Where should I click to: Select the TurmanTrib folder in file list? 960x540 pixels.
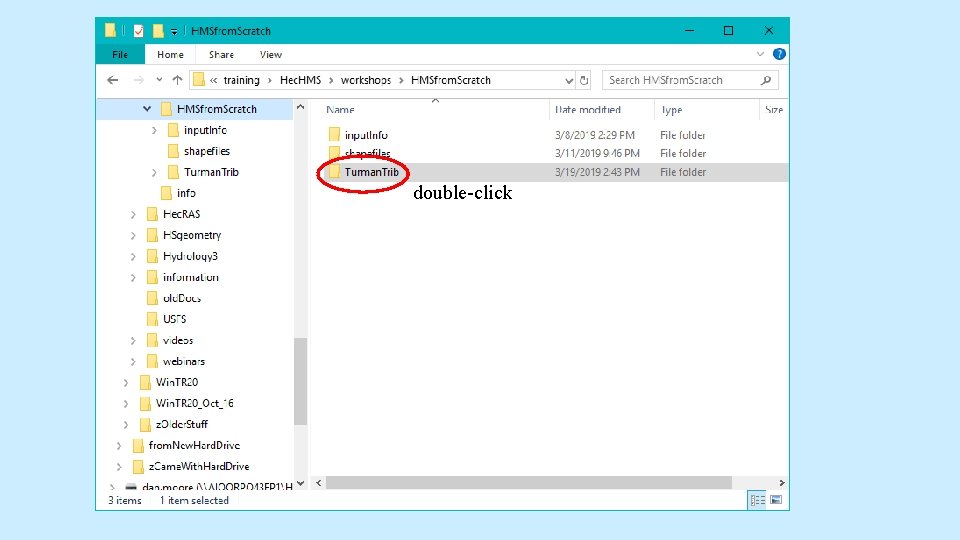click(x=371, y=172)
